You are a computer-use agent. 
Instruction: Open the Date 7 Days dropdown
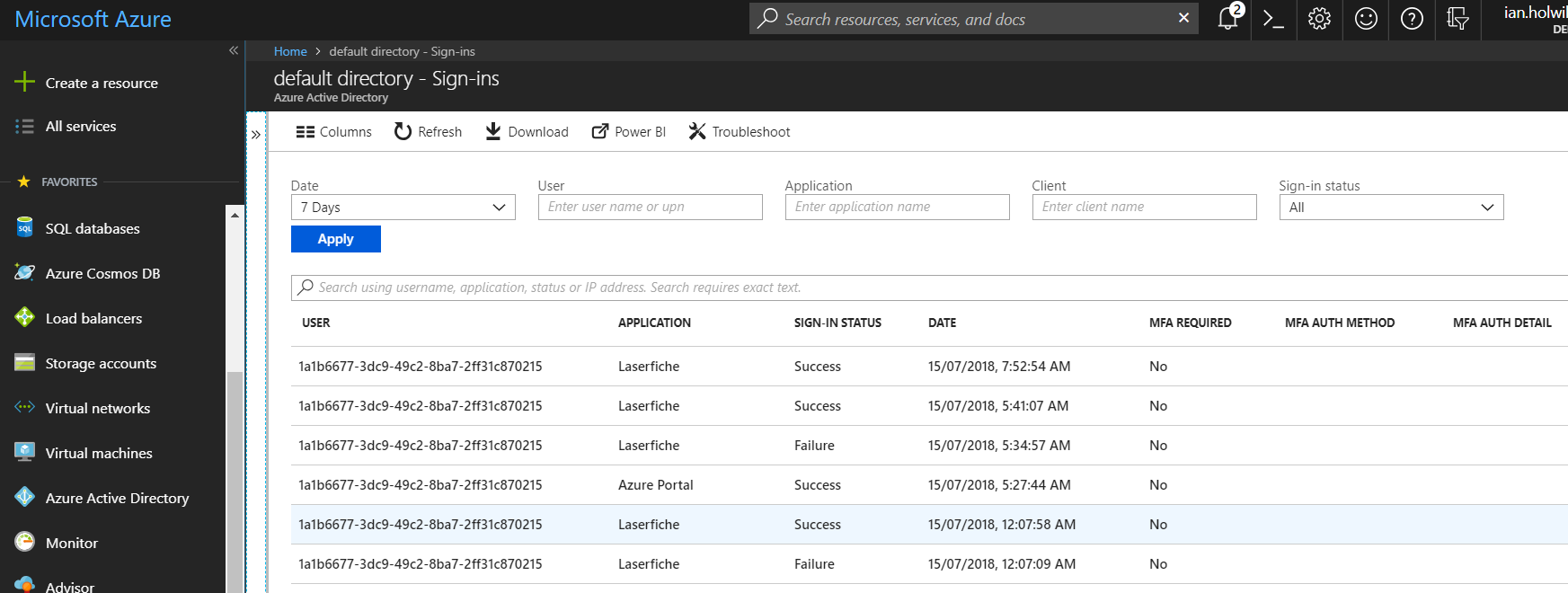[x=403, y=208]
